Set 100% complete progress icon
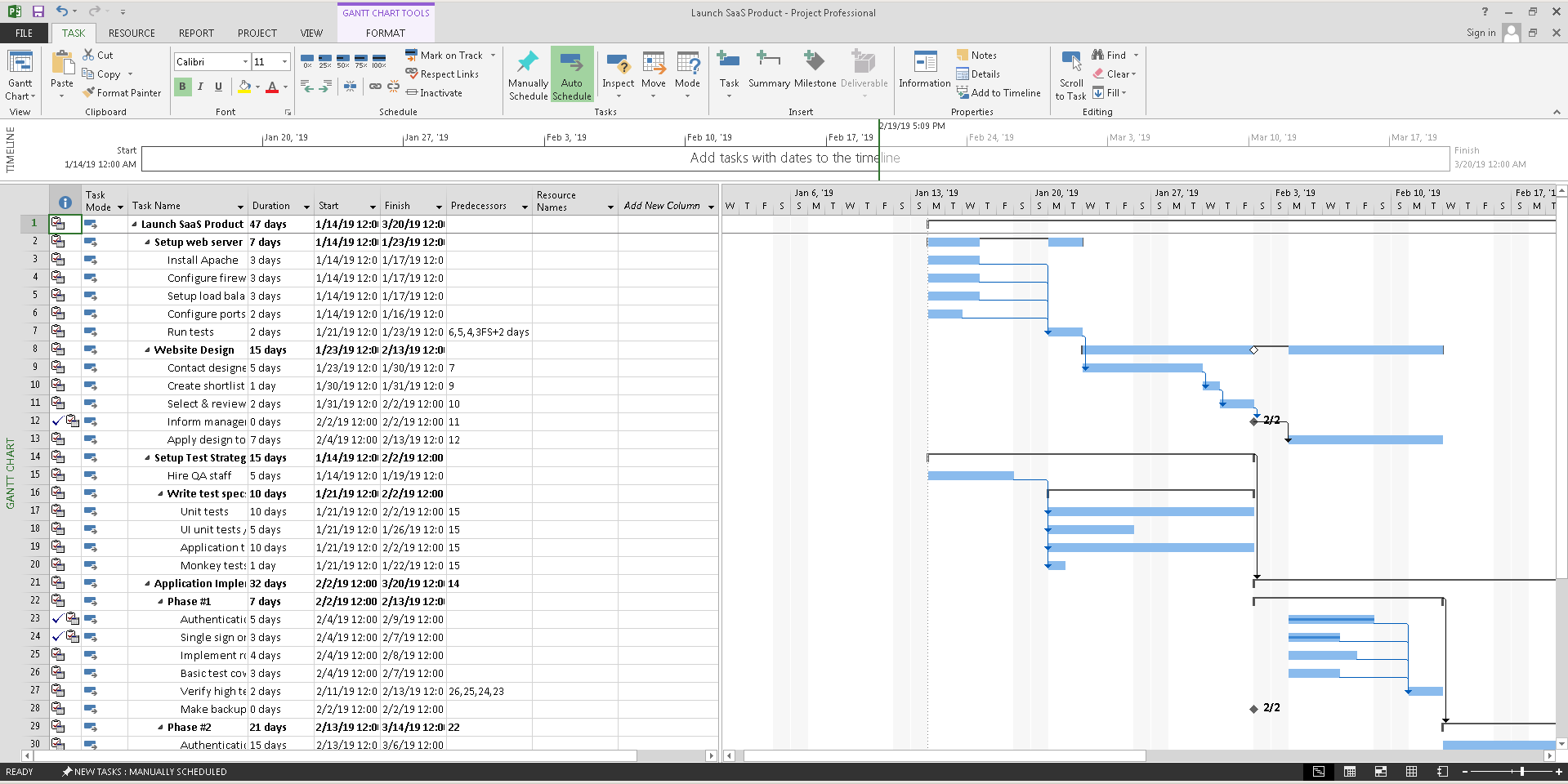 coord(379,61)
